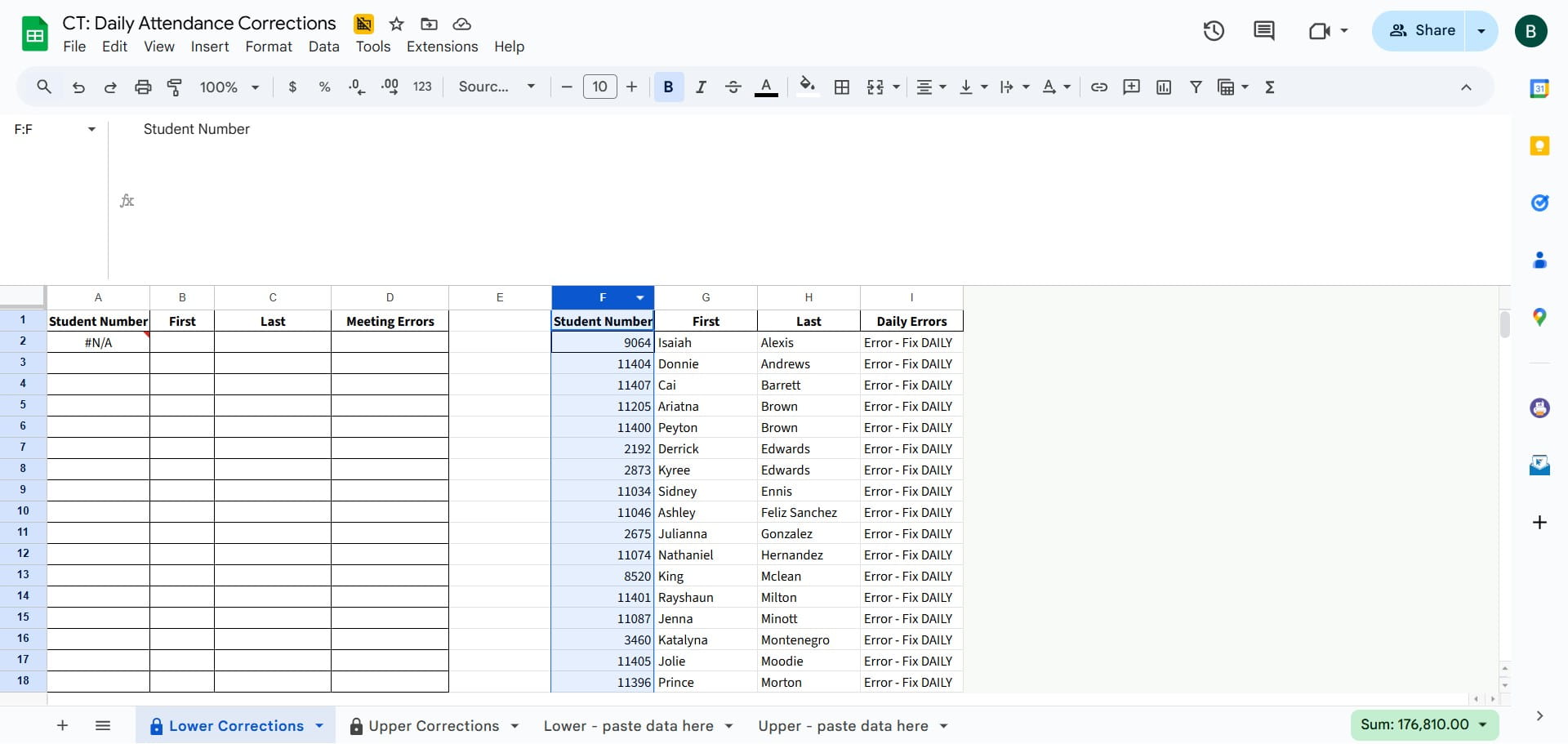Screen dimensions: 1568x744
Task: Open vertical align dropdown
Action: [973, 87]
